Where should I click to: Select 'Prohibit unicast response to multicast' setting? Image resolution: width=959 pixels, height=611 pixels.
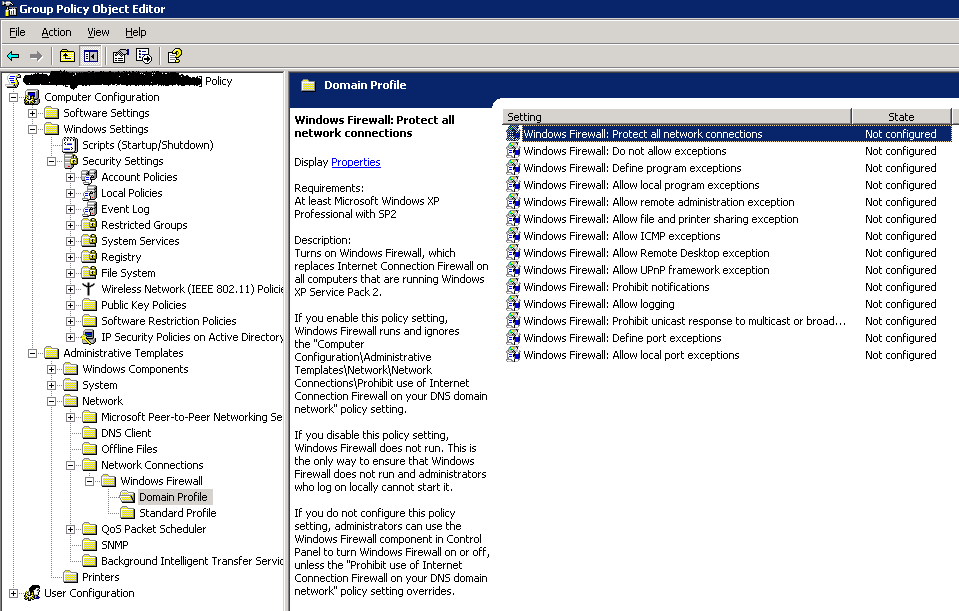[x=684, y=321]
